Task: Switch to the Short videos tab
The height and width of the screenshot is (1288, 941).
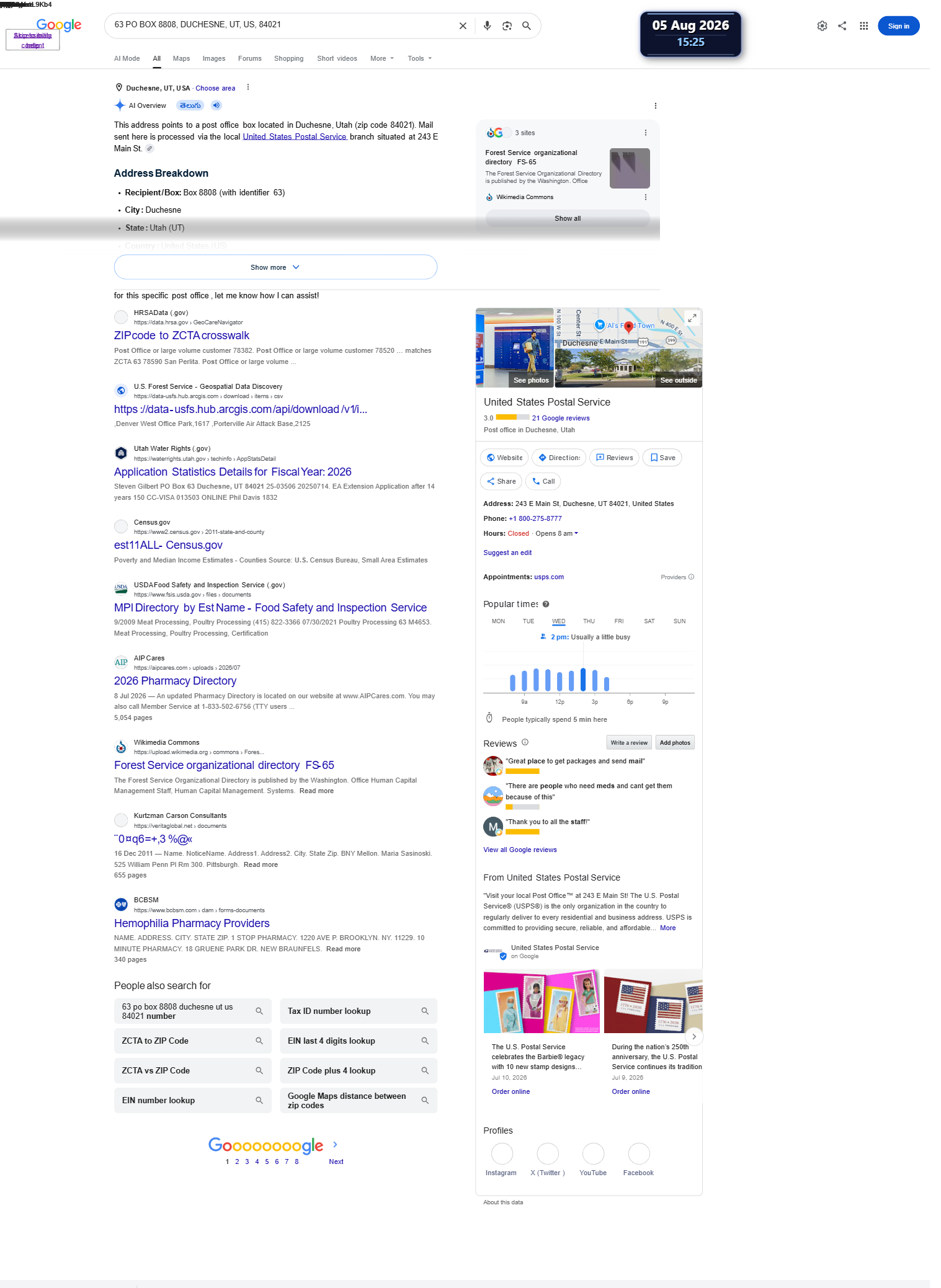Action: (337, 59)
